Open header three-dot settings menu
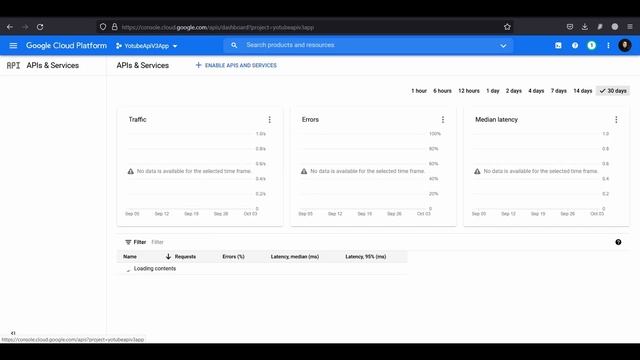Viewport: 640px width, 360px height. click(608, 45)
